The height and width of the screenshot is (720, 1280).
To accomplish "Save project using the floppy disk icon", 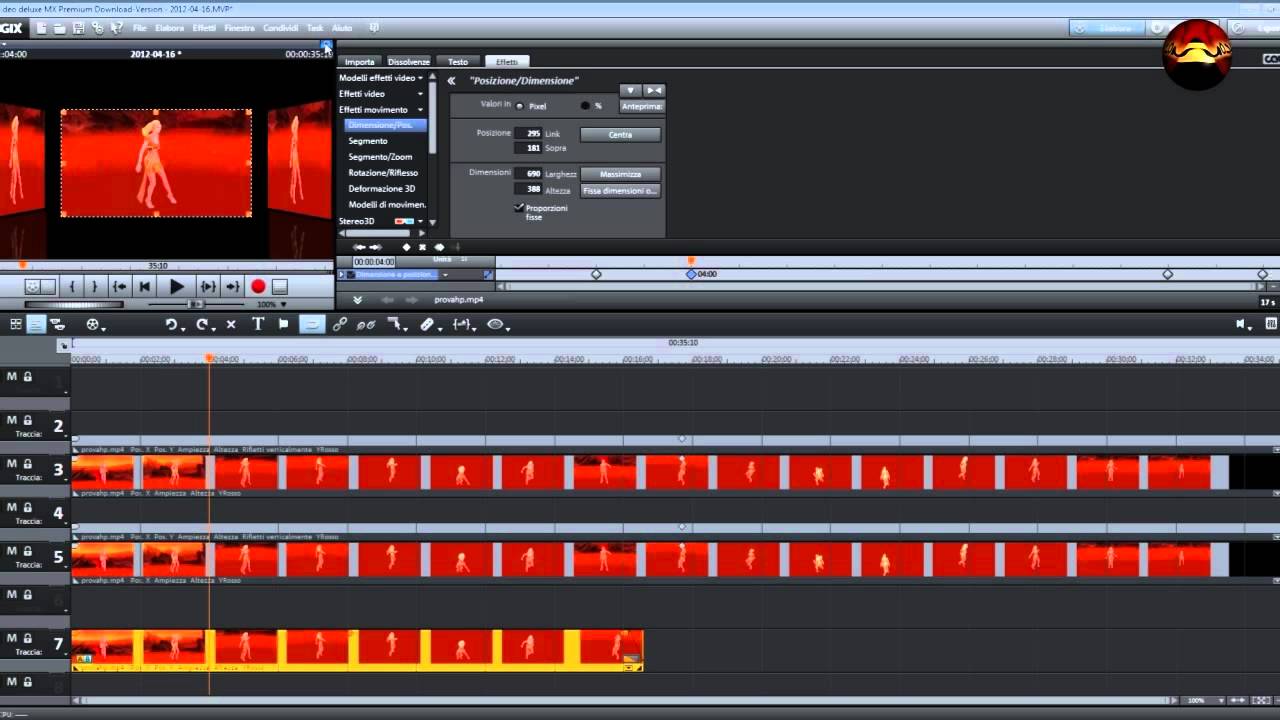I will pyautogui.click(x=78, y=28).
